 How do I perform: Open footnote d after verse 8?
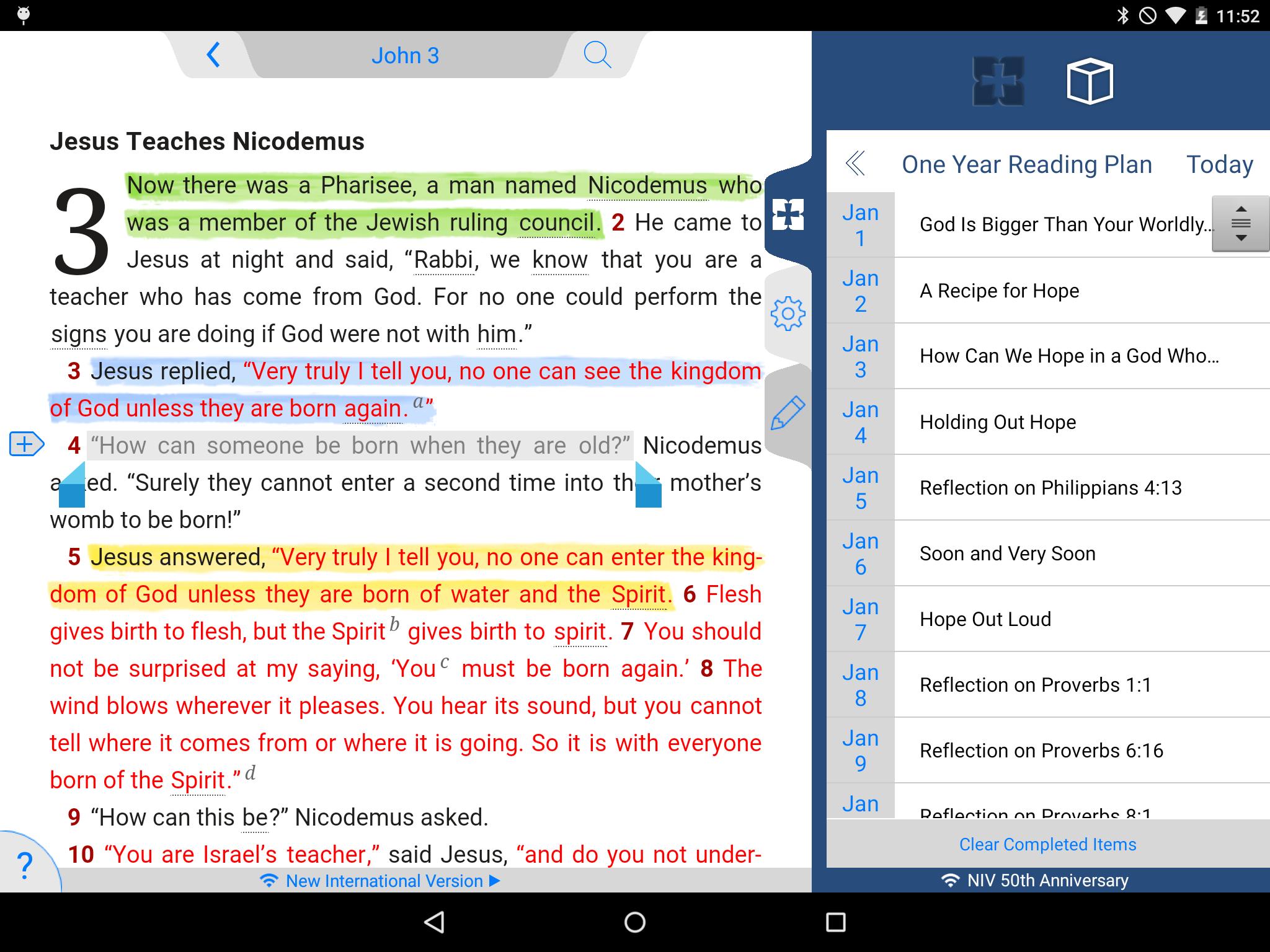[x=250, y=773]
